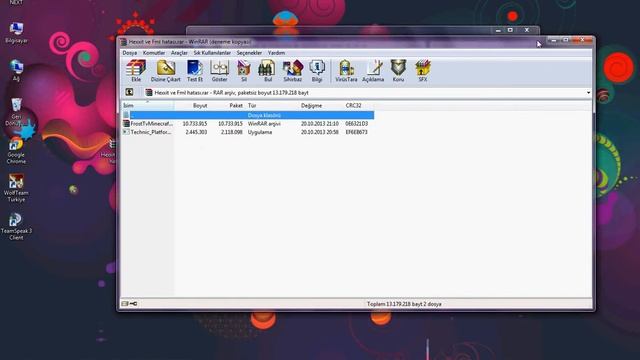Maximize the background window behind WinRAR
Viewport: 640px width, 360px height.
[x=510, y=30]
